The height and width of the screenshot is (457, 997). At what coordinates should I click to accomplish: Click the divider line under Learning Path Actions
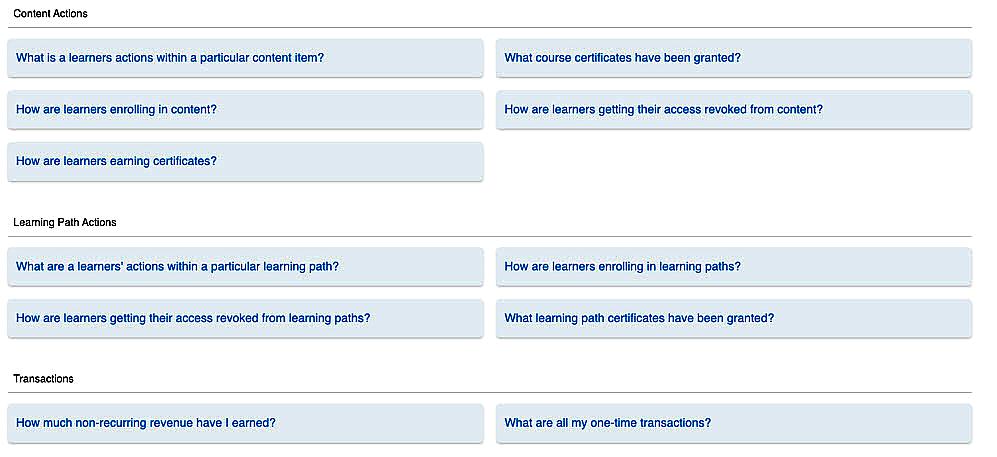click(489, 236)
